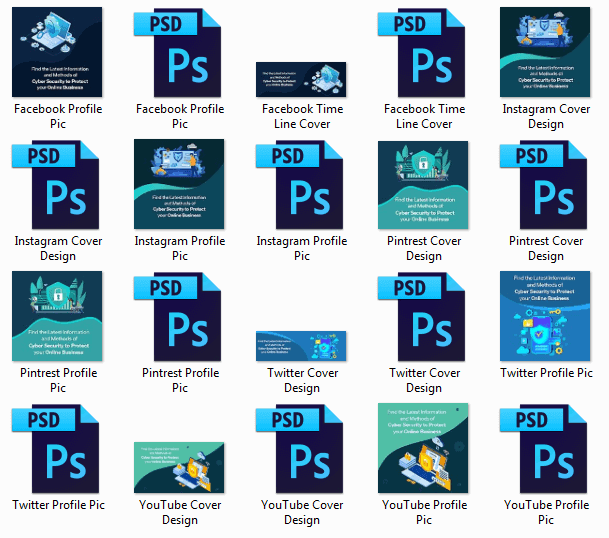The height and width of the screenshot is (538, 609).
Task: Select the Facebook Profile Pic image thumbnail
Action: tap(57, 52)
